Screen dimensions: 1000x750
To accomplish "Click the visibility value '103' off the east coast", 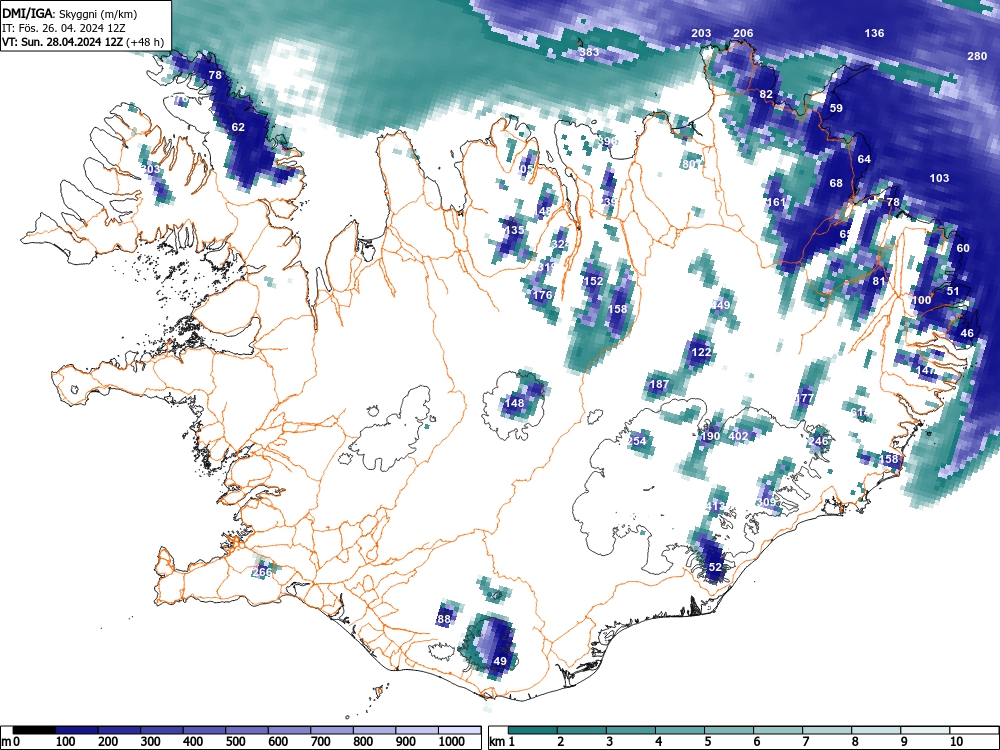I will pyautogui.click(x=939, y=179).
